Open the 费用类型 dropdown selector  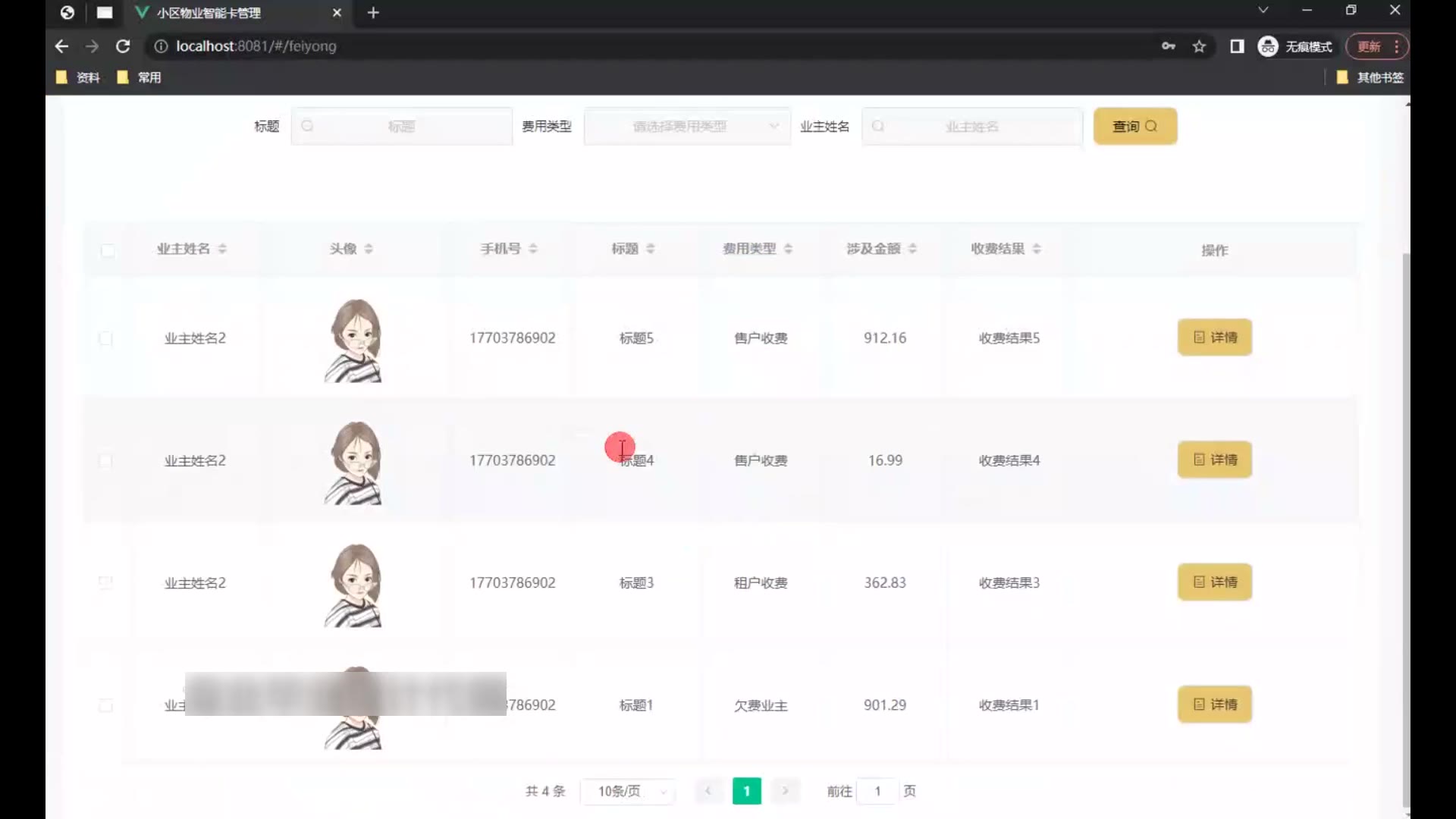click(x=686, y=127)
